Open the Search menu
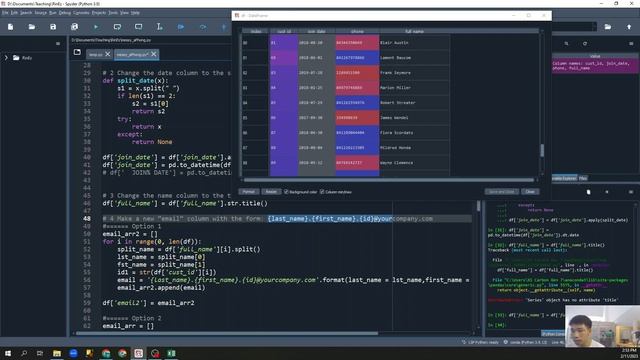Screen dimensions: 640x360 click(x=26, y=13)
